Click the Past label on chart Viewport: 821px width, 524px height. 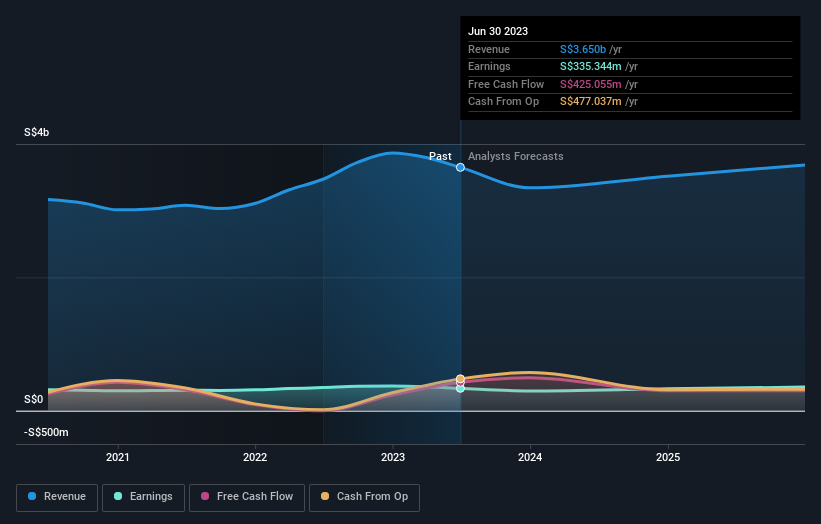(440, 156)
